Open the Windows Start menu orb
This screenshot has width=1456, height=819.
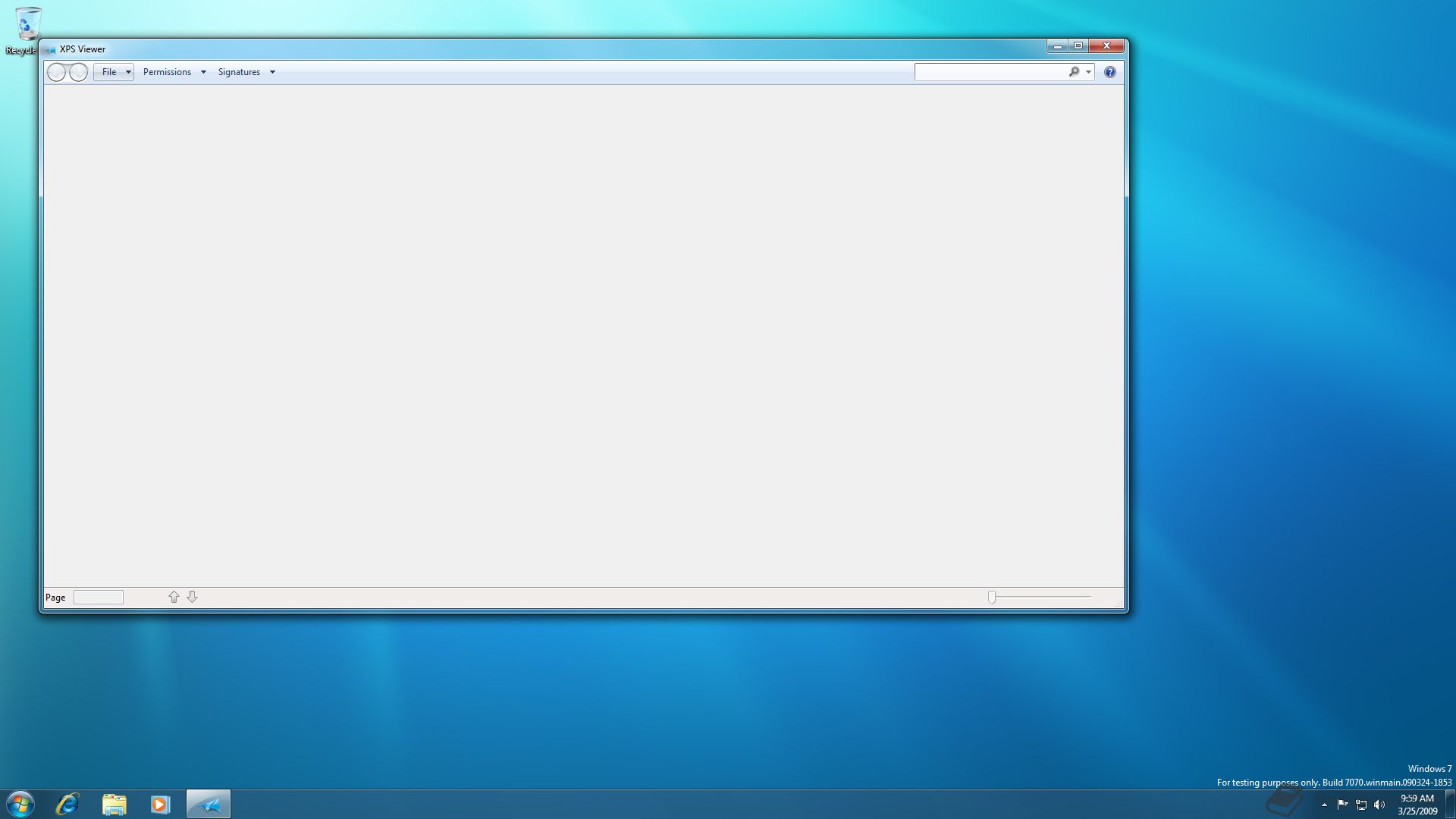[20, 804]
